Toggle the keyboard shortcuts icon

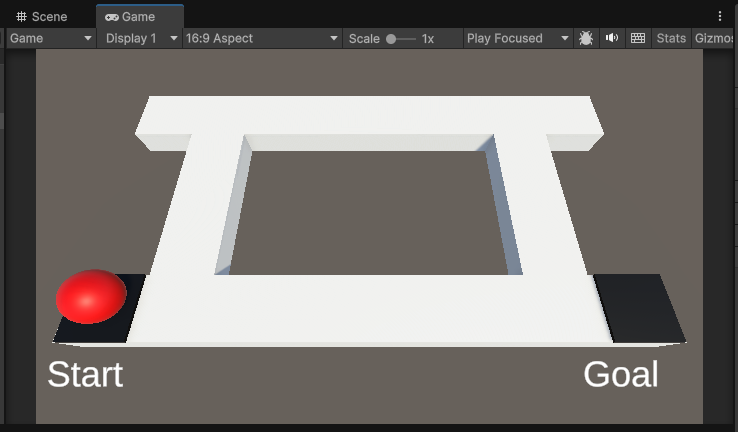638,38
